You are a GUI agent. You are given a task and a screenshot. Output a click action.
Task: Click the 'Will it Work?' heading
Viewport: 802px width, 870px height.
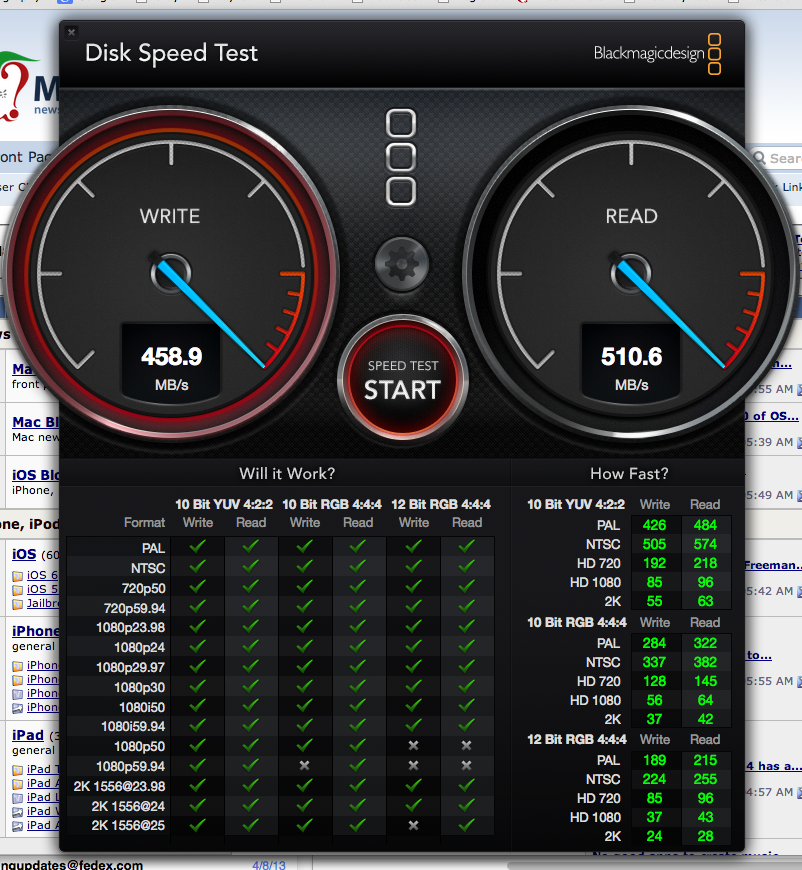287,473
